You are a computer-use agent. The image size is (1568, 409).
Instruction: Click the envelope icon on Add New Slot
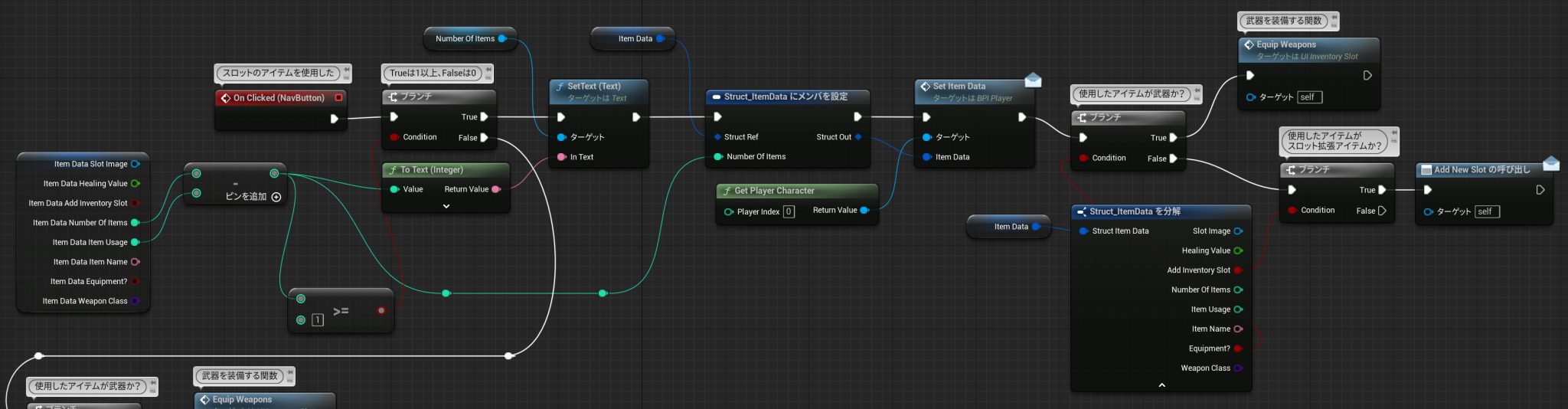(1551, 163)
